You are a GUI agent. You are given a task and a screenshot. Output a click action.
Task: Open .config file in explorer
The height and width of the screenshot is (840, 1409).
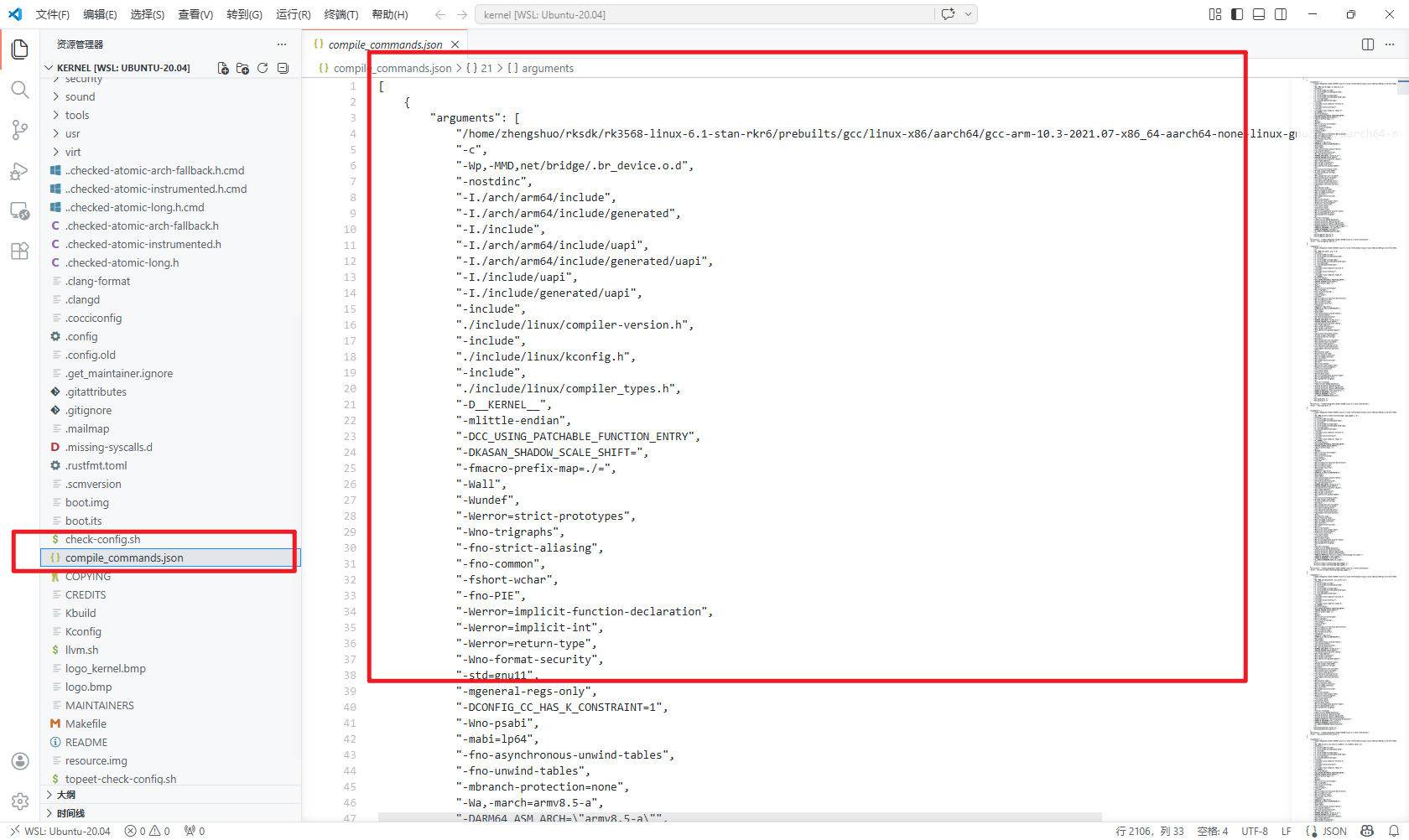pyautogui.click(x=171, y=336)
